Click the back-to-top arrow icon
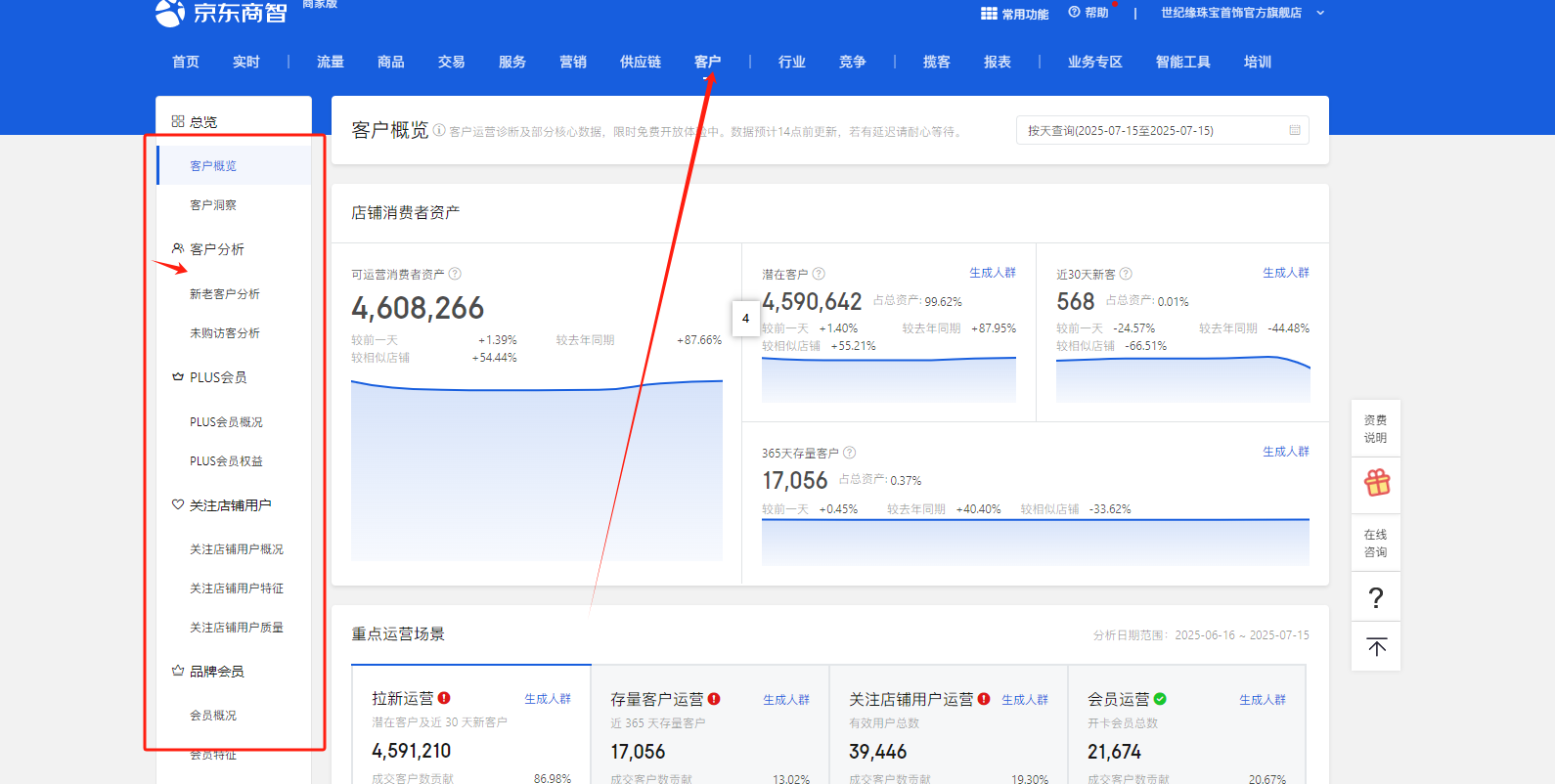The width and height of the screenshot is (1555, 784). 1376,647
